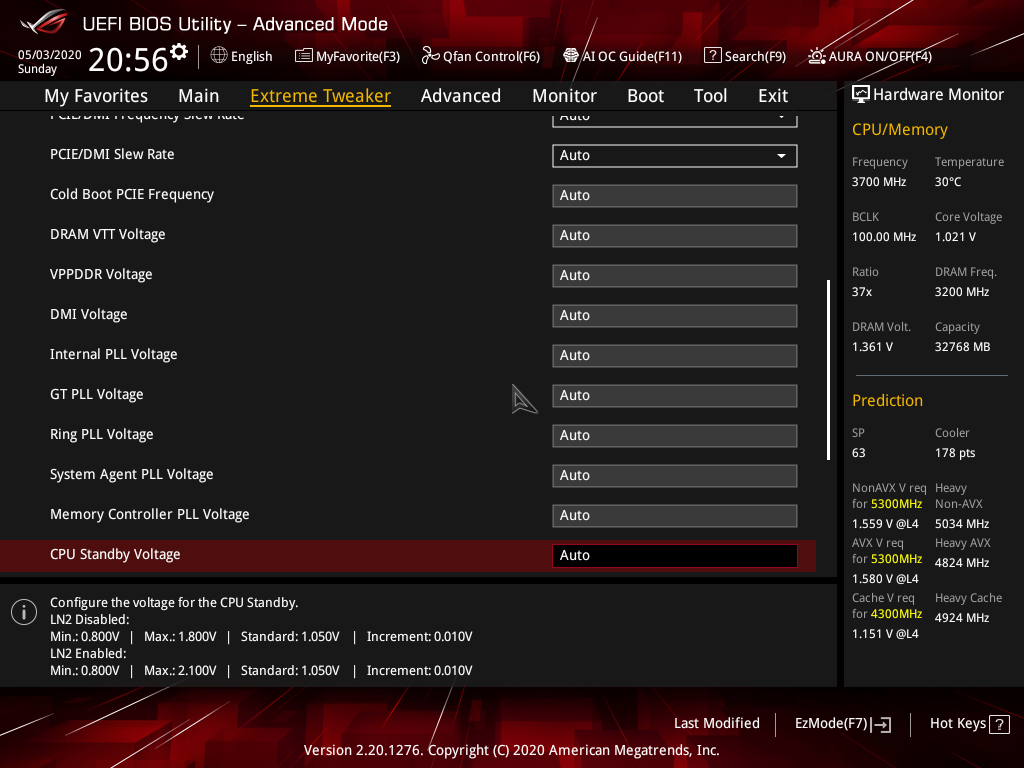Click the globe language icon

pos(219,56)
